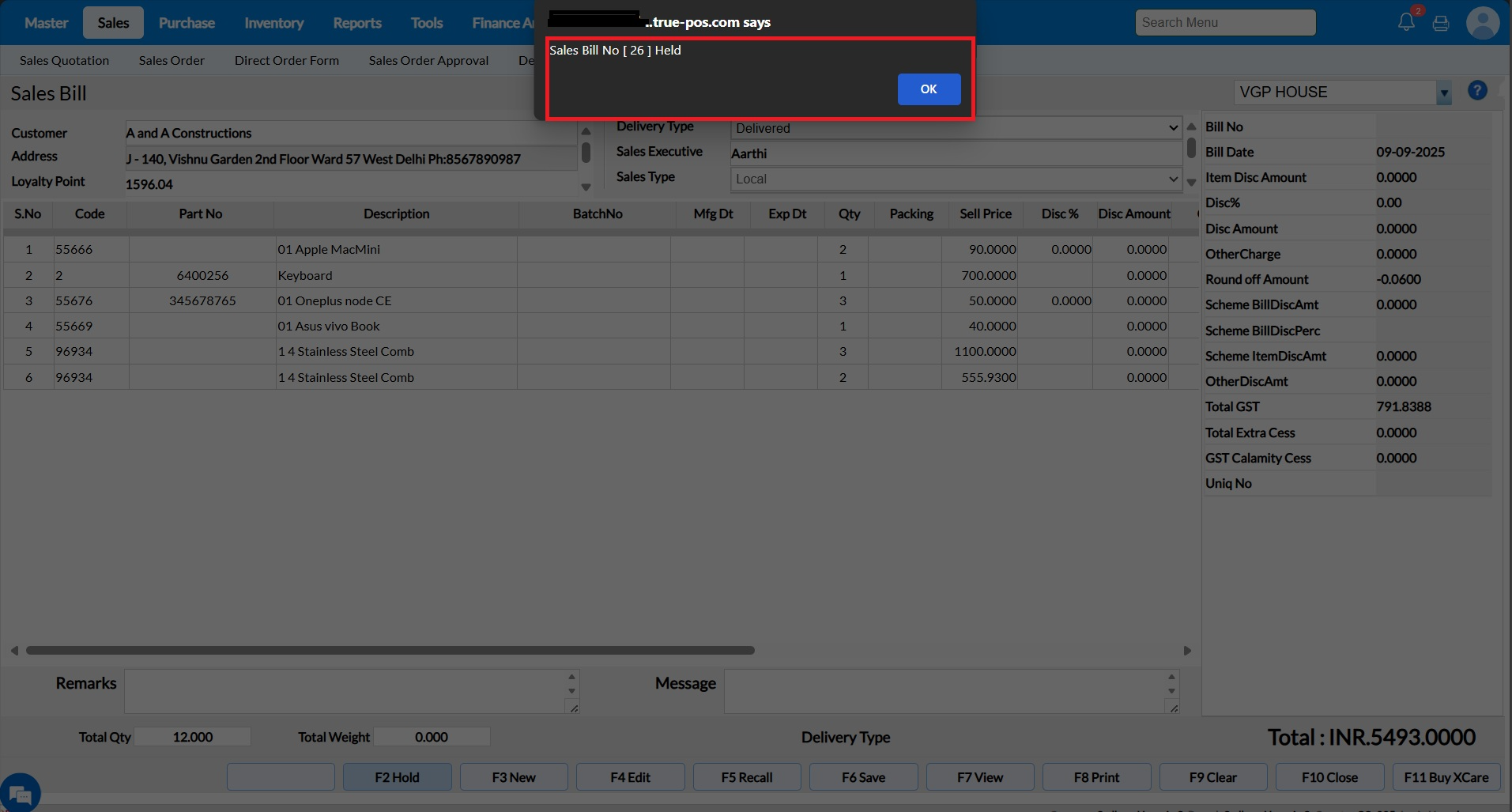
Task: Open the Delivery Type dropdown
Action: (956, 128)
